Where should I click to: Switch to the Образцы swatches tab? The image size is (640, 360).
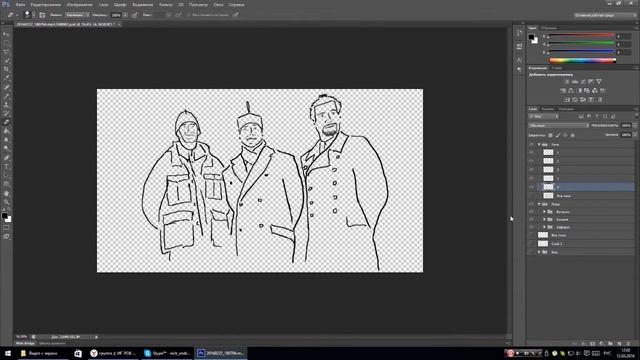[x=549, y=28]
